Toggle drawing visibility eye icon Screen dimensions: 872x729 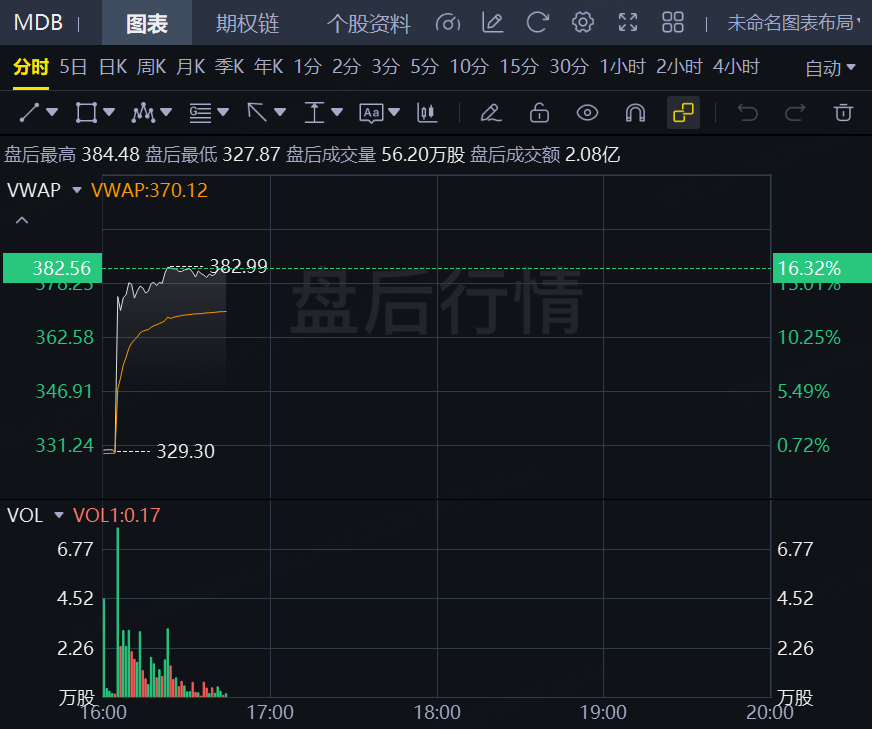tap(587, 112)
